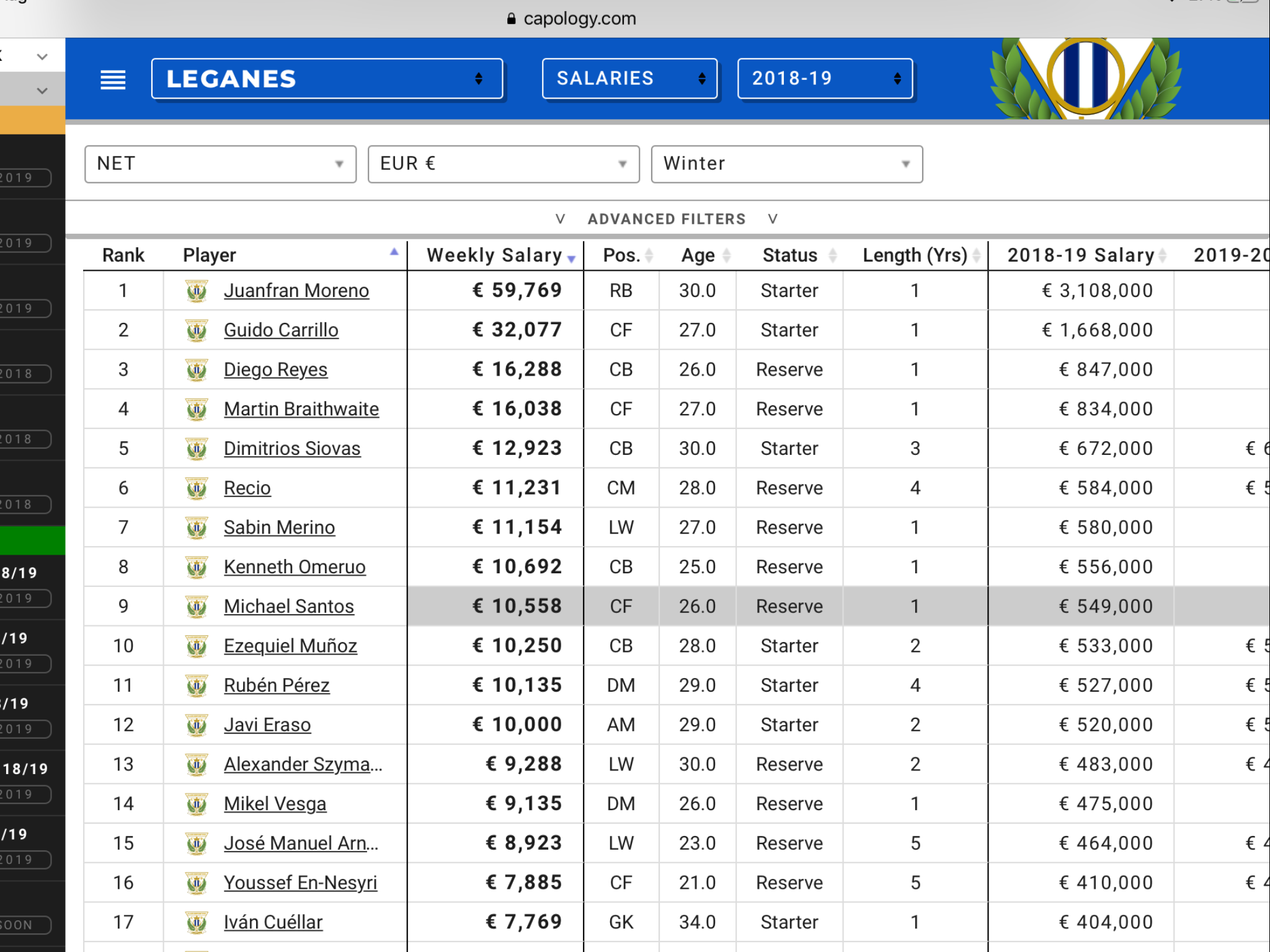1270x952 pixels.
Task: Open Recio player link
Action: pos(247,488)
